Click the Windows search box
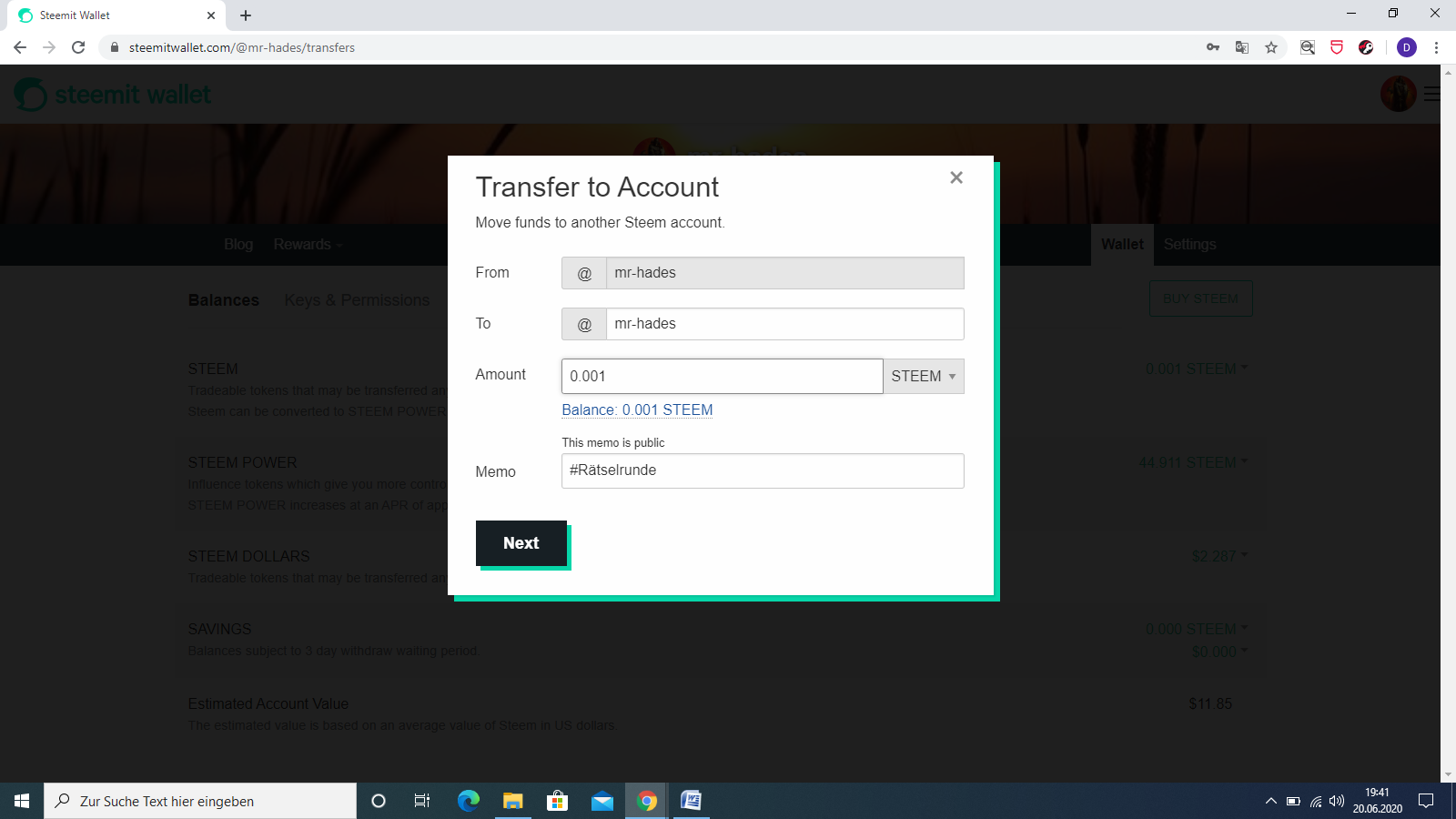Viewport: 1456px width, 819px height. tap(200, 801)
